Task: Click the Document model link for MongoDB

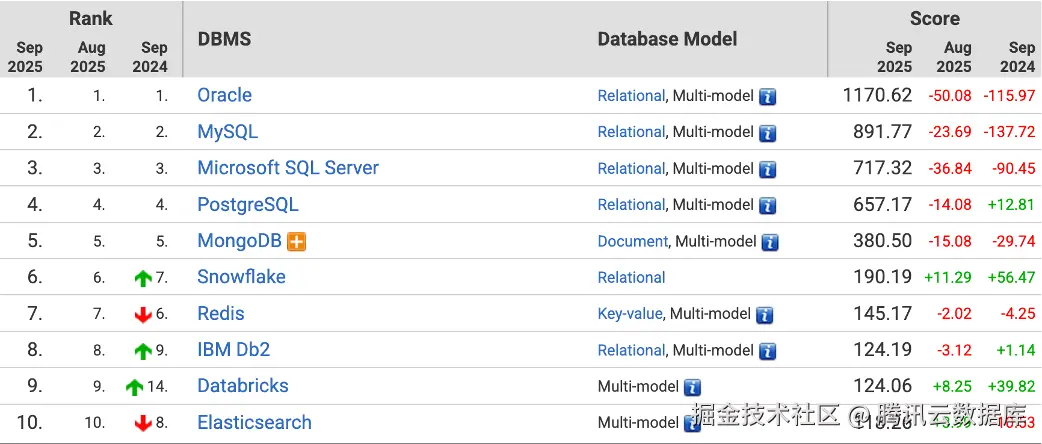Action: click(x=632, y=241)
